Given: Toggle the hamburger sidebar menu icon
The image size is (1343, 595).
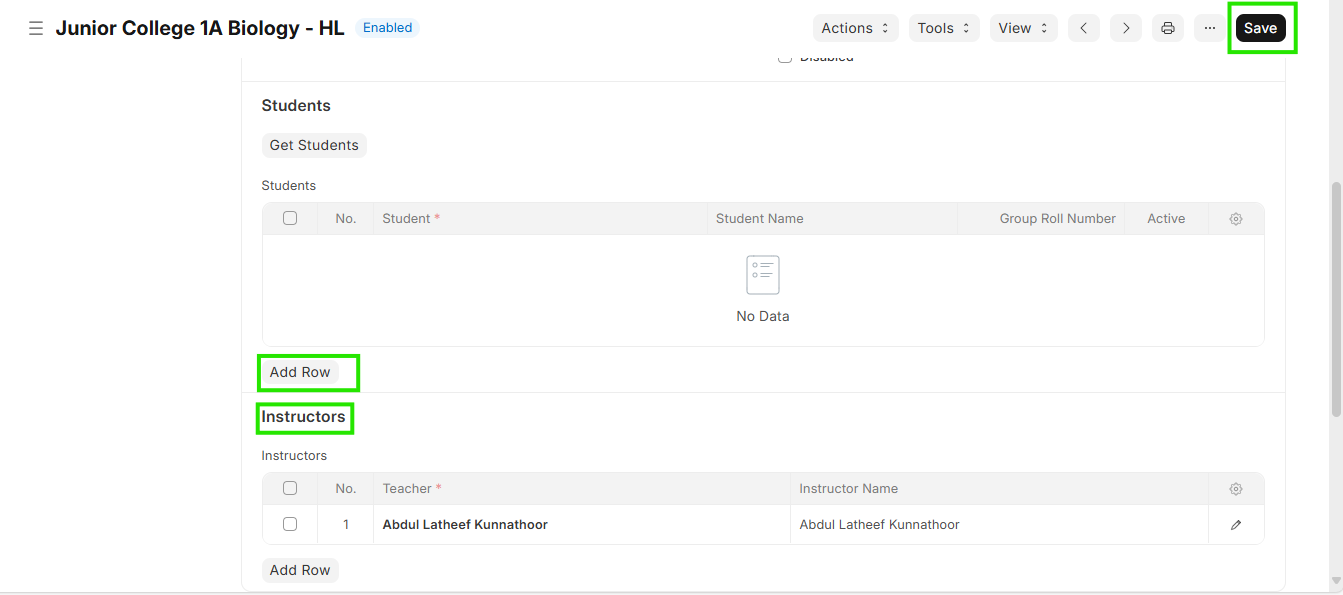Looking at the screenshot, I should pyautogui.click(x=36, y=28).
